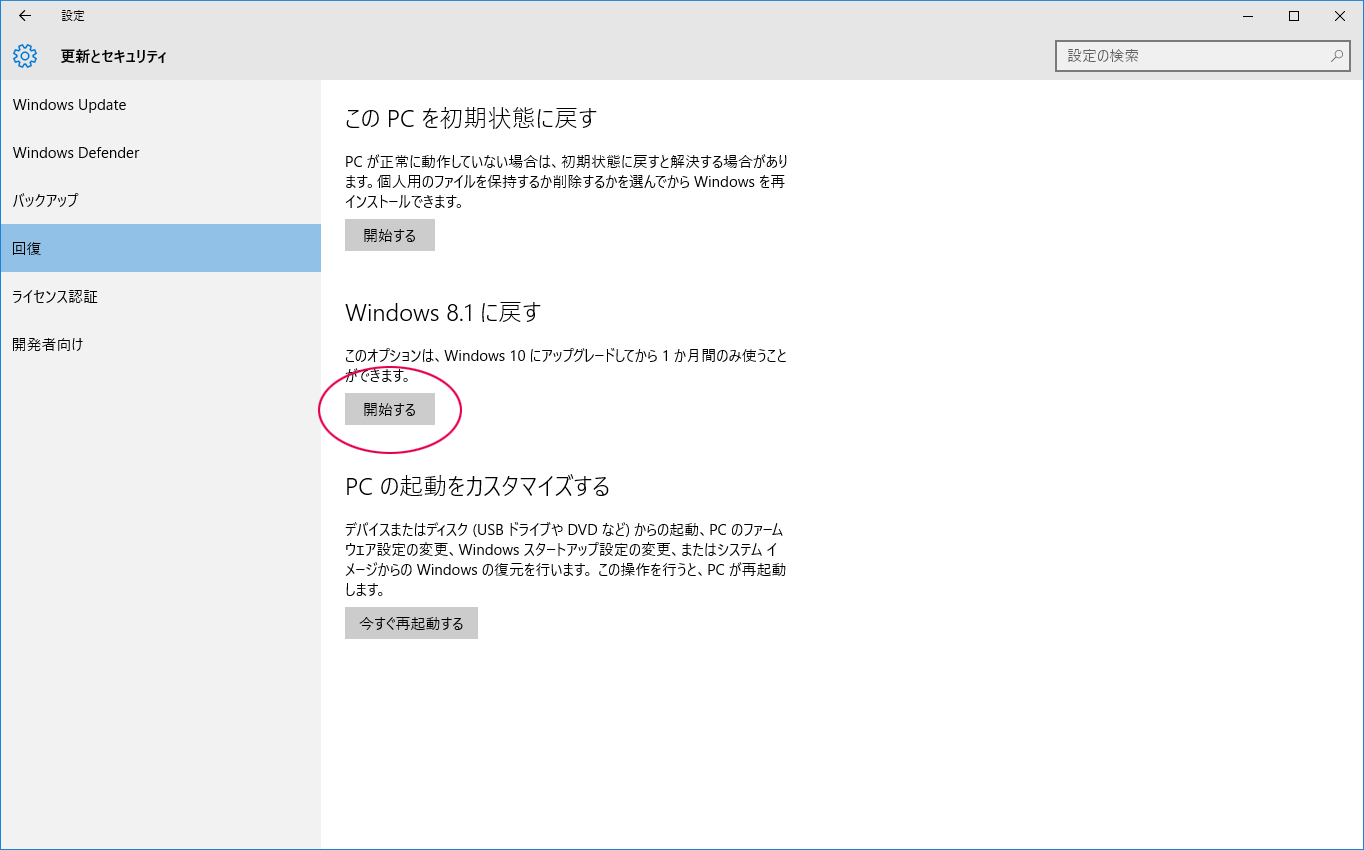
Task: Click the Windows 8.1 に戻す heading
Action: (x=443, y=312)
